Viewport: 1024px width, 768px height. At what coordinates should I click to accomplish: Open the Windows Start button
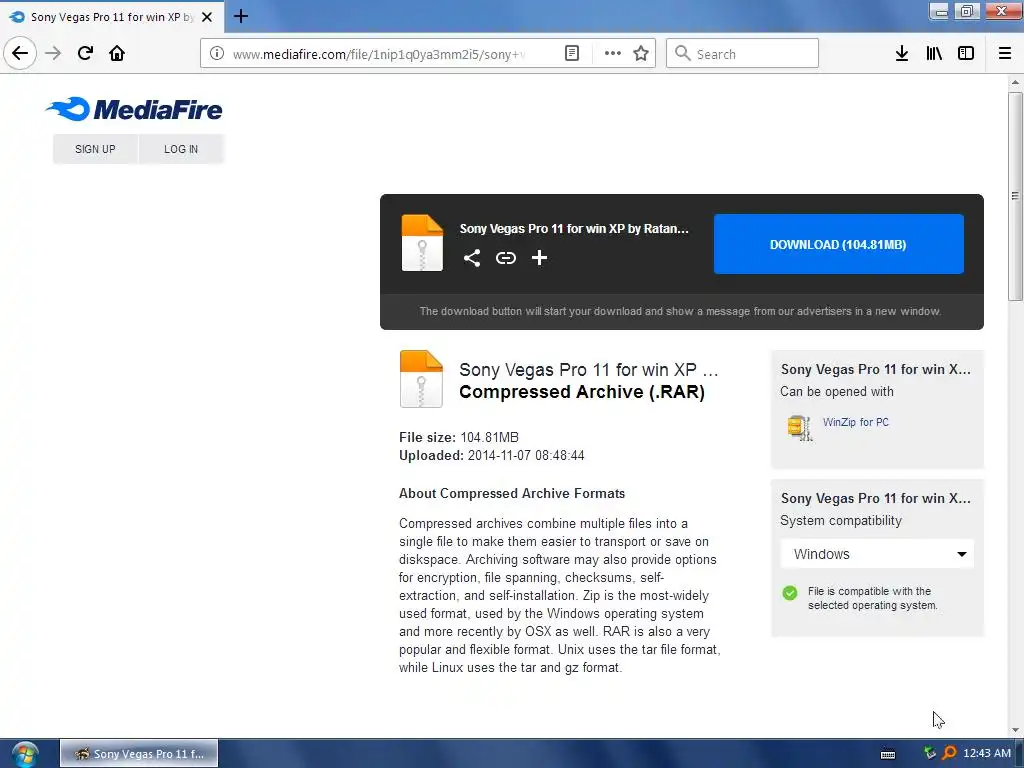click(x=25, y=754)
